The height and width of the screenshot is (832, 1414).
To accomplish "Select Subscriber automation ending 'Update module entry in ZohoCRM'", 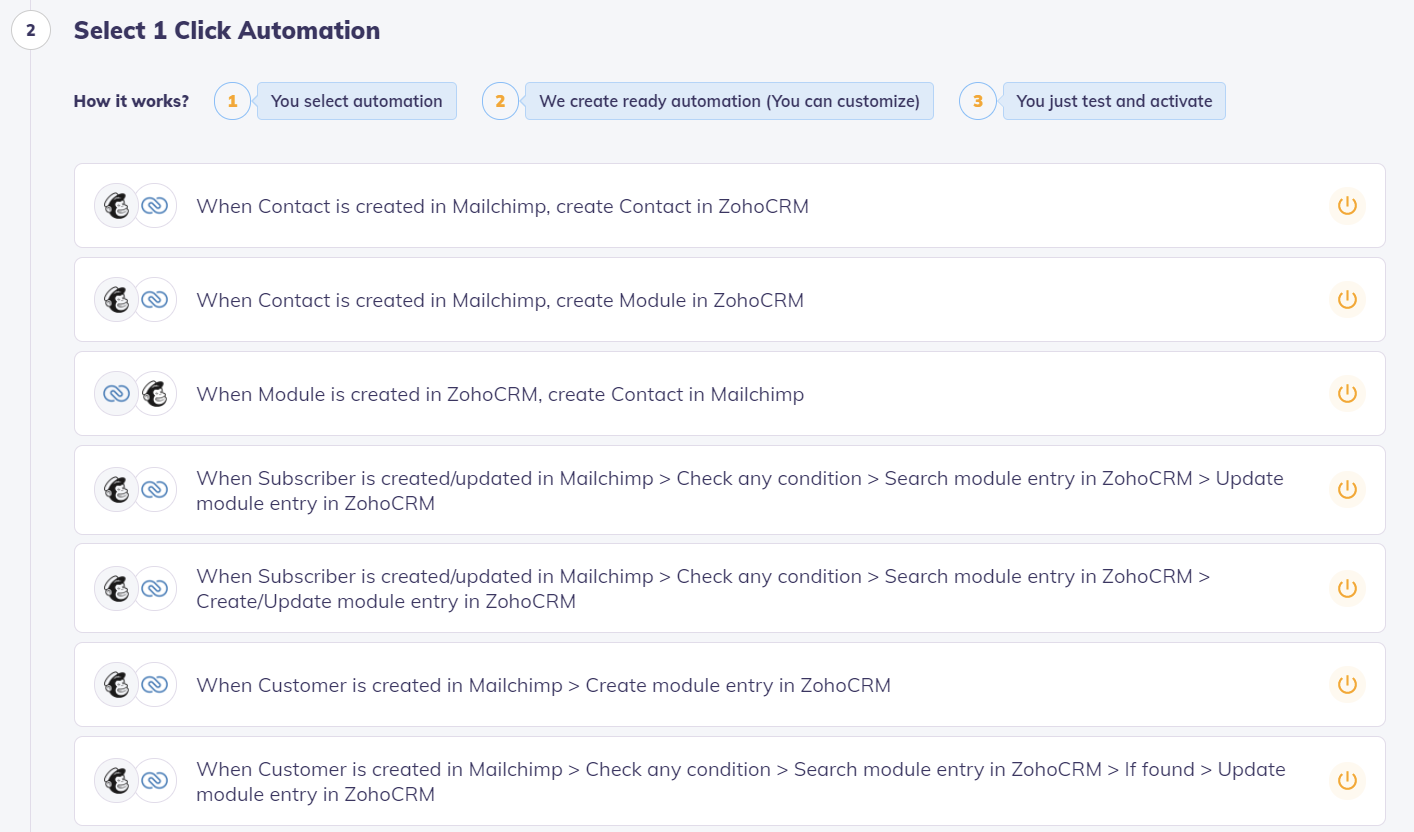I will (x=730, y=490).
